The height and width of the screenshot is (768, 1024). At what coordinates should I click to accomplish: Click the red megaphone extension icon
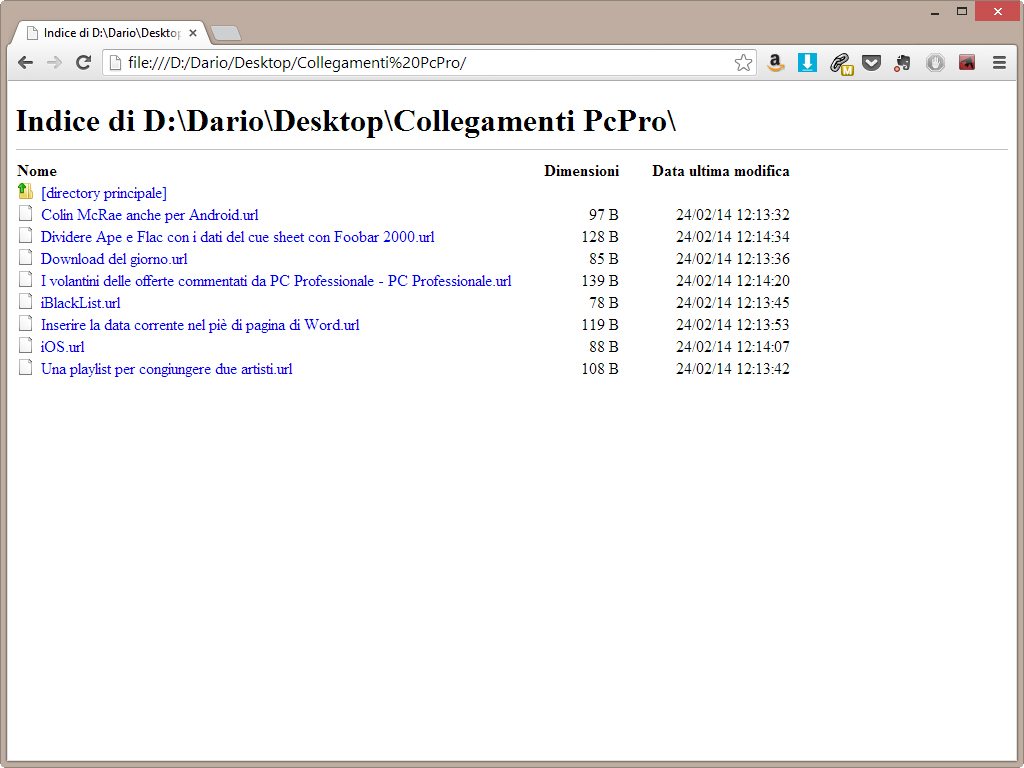(x=966, y=63)
